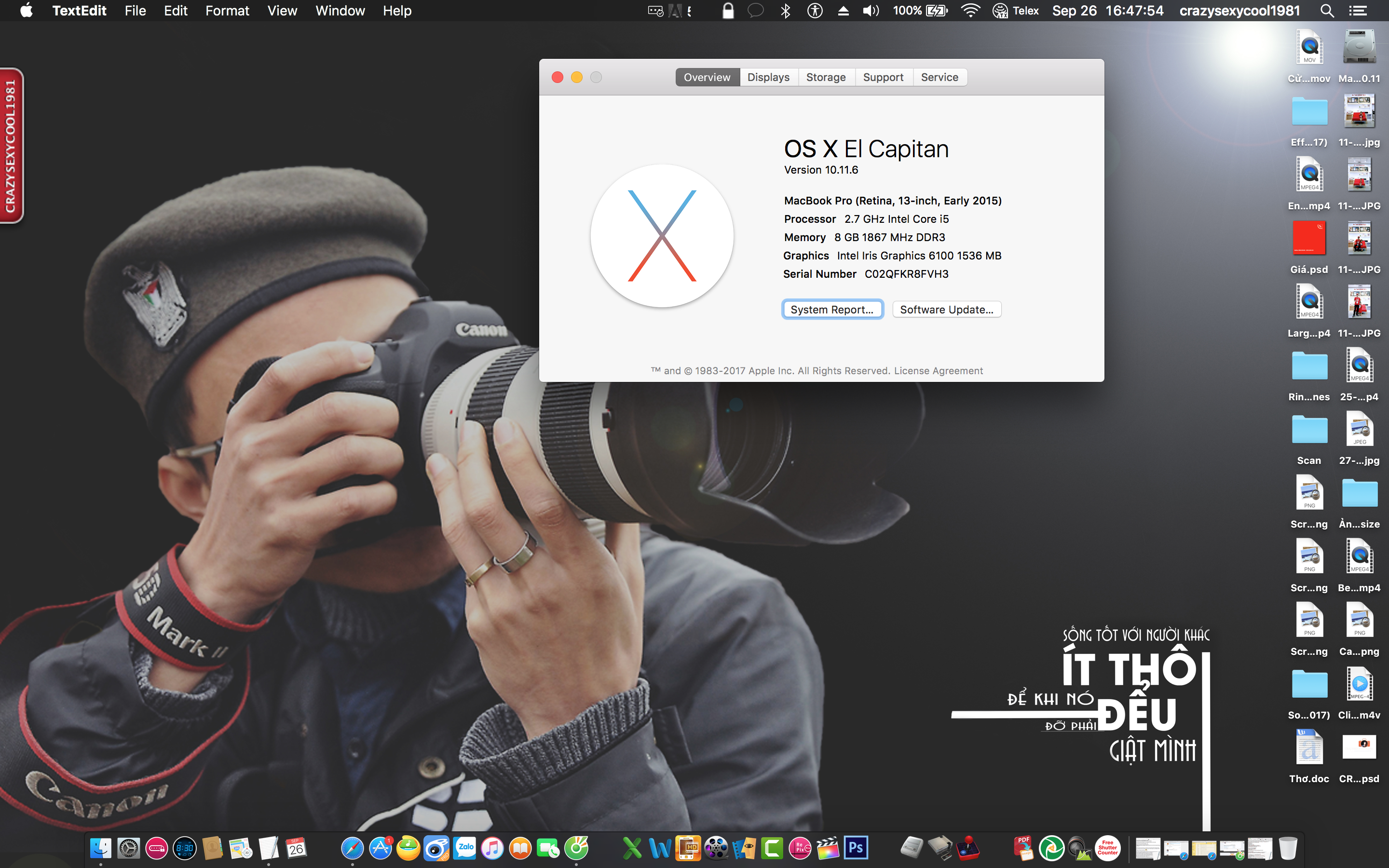Select the Cli...m4v video file
The width and height of the screenshot is (1389, 868).
point(1359,693)
